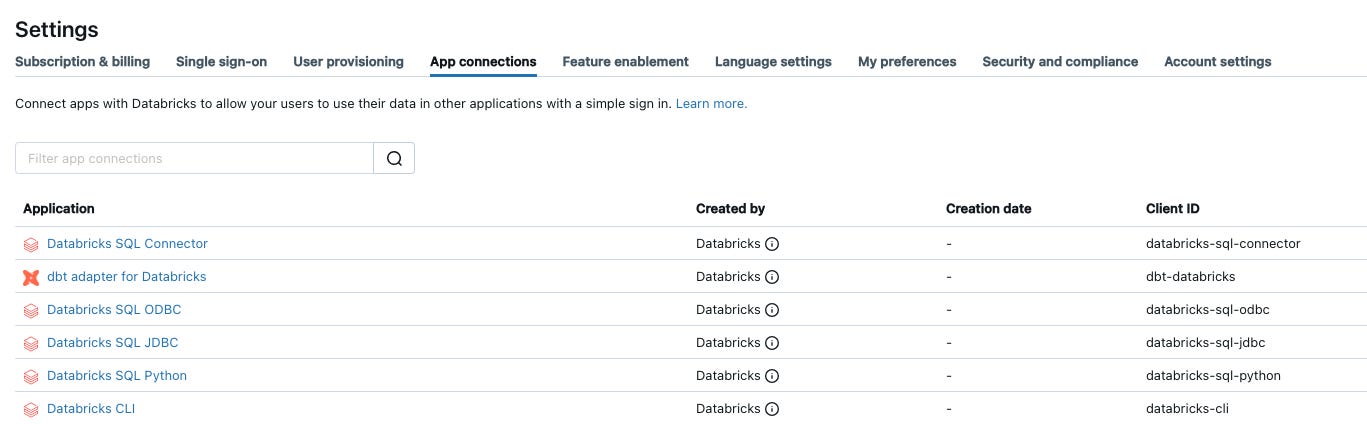Click info icon in Databricks SQL ODBC row

(772, 310)
